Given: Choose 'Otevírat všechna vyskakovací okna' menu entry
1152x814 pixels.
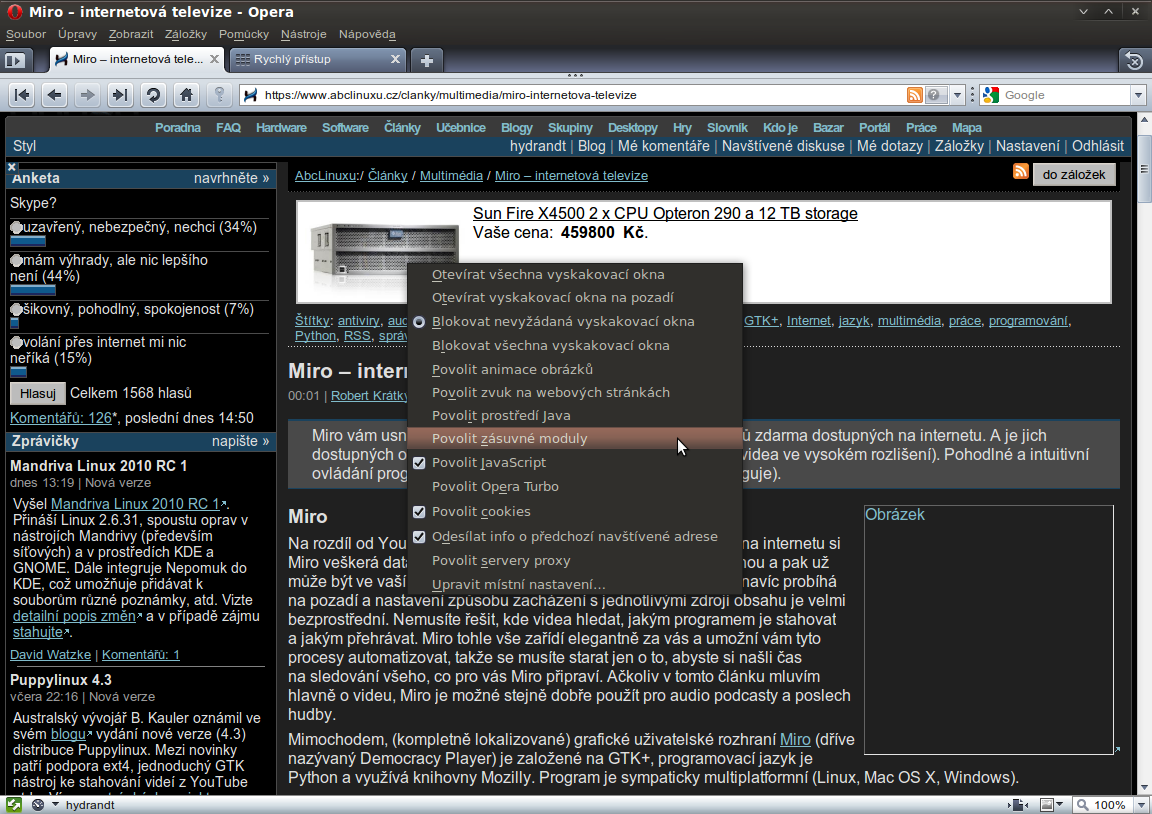Looking at the screenshot, I should [575, 275].
